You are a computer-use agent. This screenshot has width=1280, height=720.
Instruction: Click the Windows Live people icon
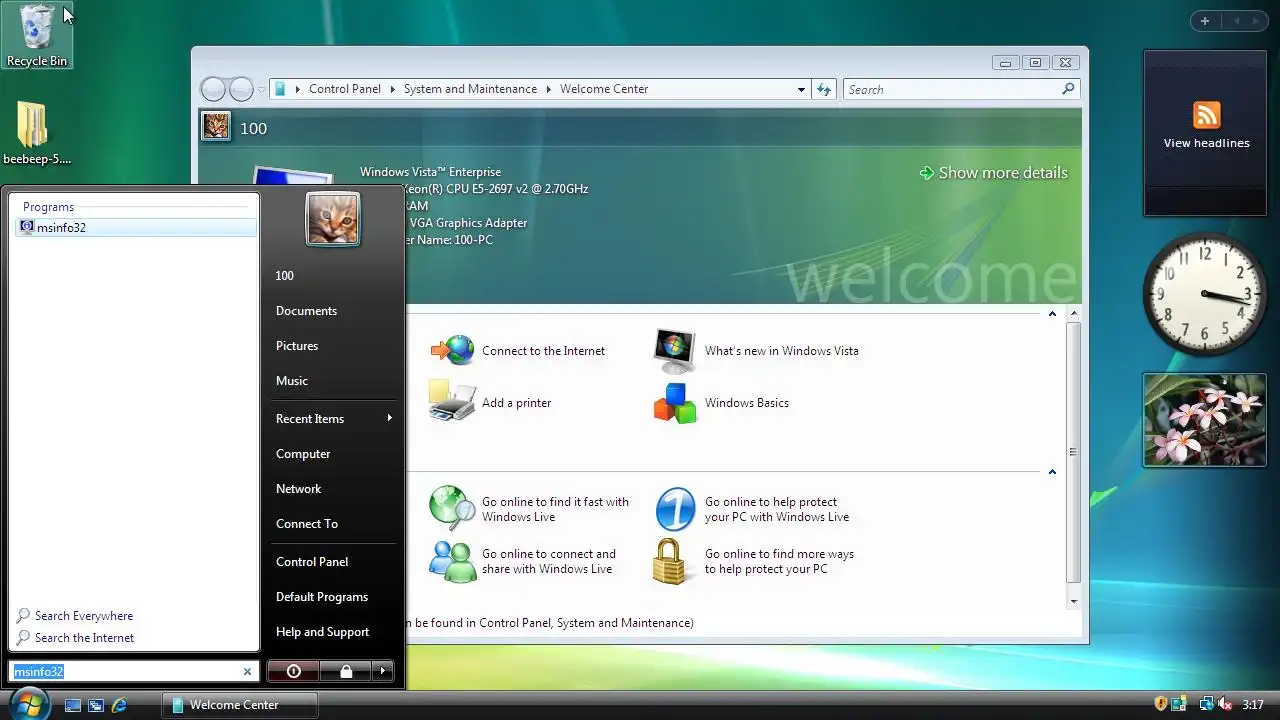[x=452, y=561]
